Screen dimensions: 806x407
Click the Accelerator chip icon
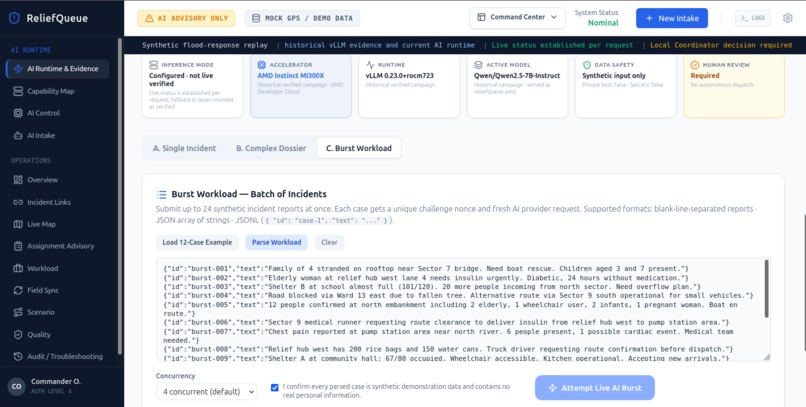point(262,65)
